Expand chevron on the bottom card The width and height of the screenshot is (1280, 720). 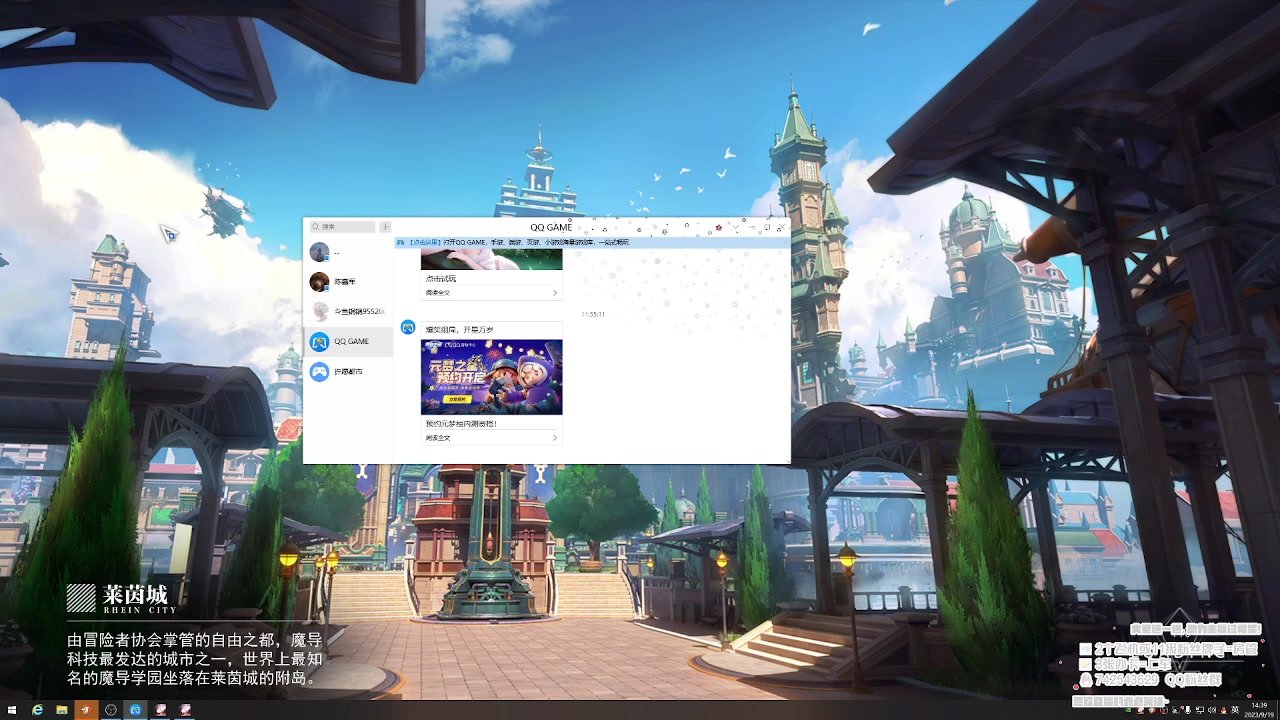tap(555, 437)
